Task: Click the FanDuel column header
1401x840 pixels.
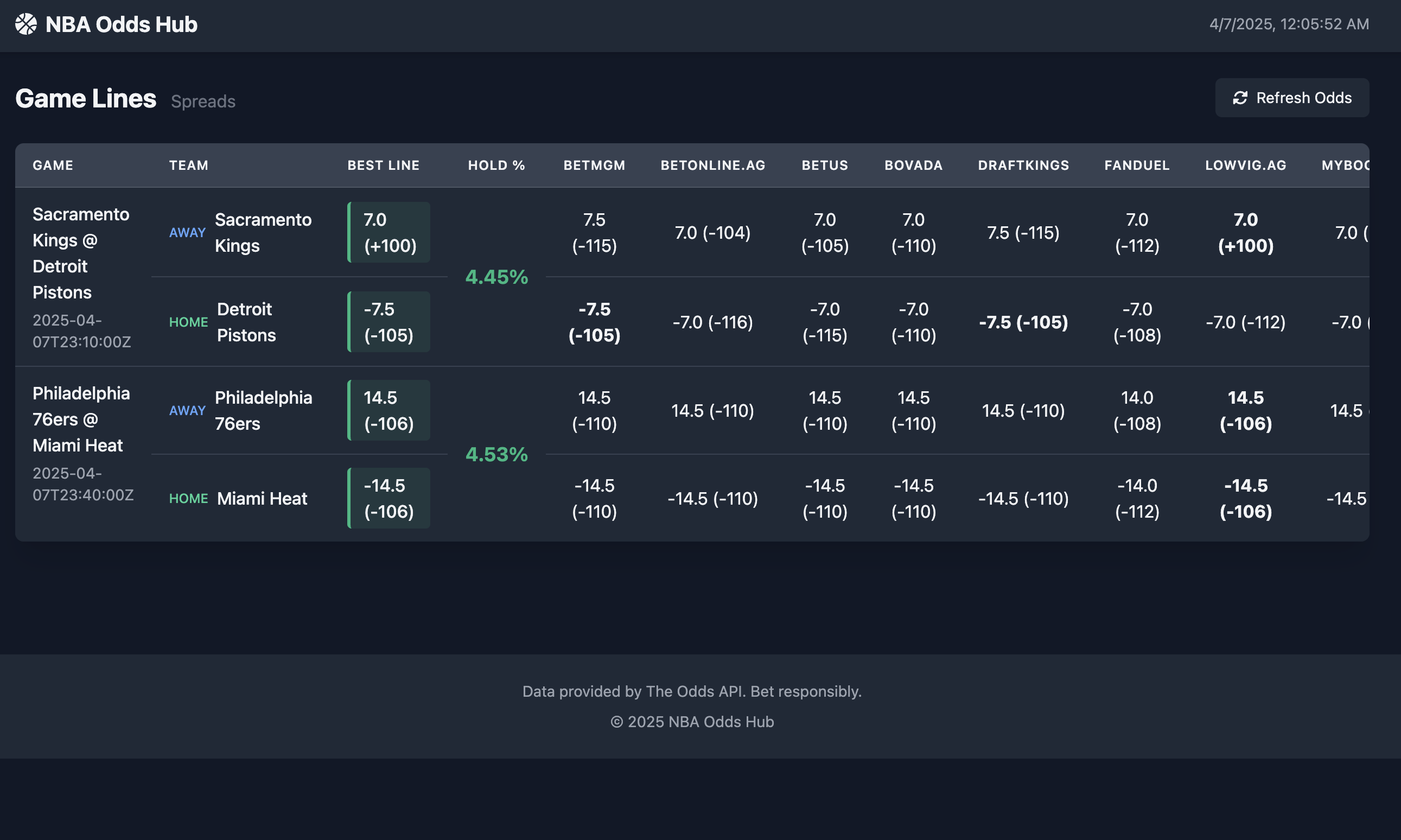Action: coord(1137,166)
